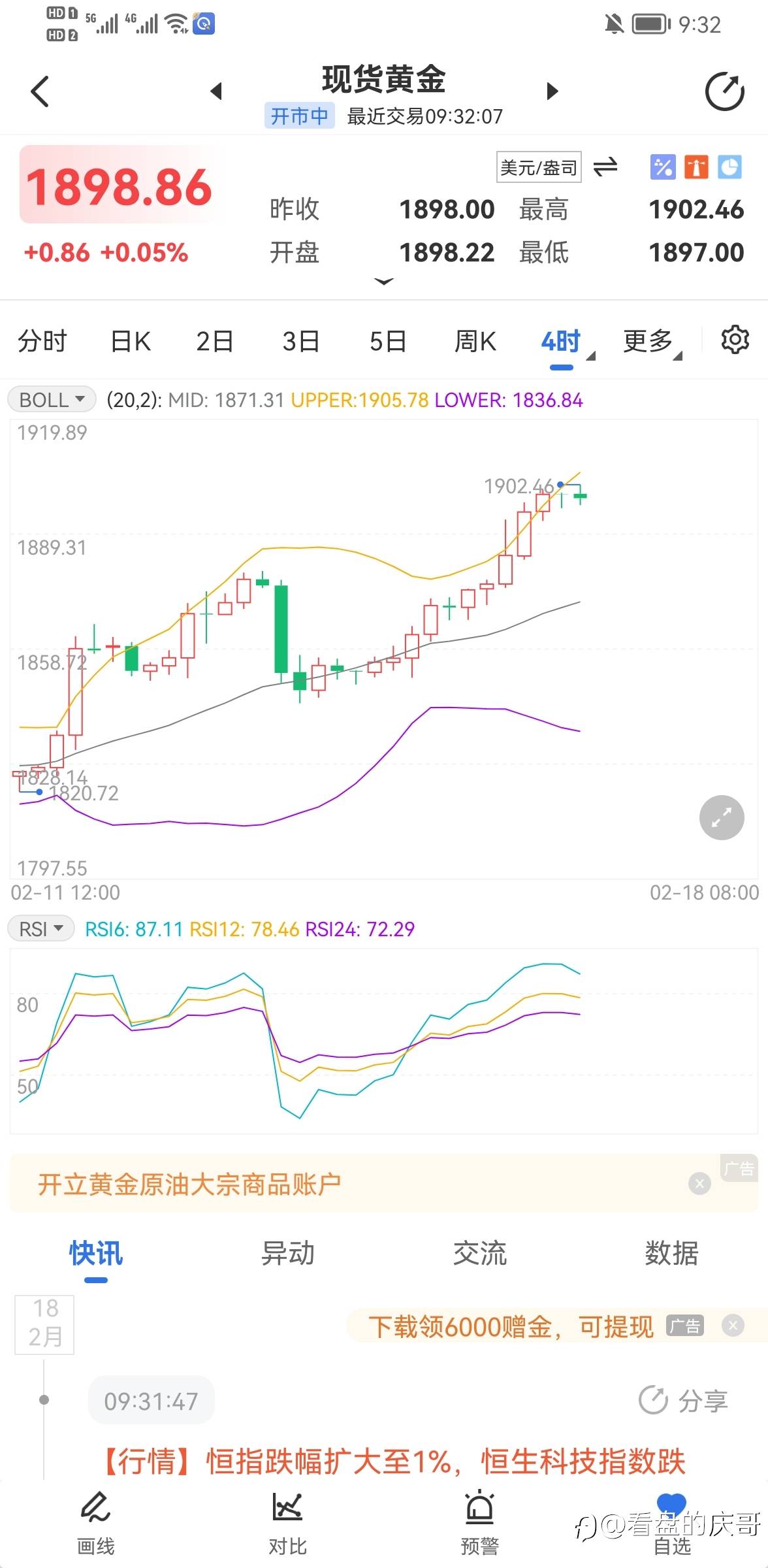Open the BOLL indicator dropdown
The image size is (768, 1568).
[52, 399]
